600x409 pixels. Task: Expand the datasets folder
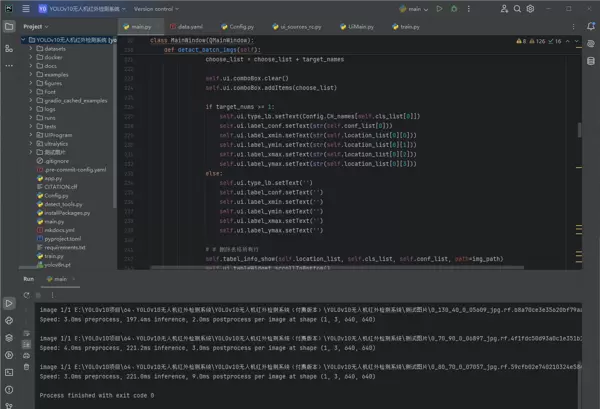(33, 48)
